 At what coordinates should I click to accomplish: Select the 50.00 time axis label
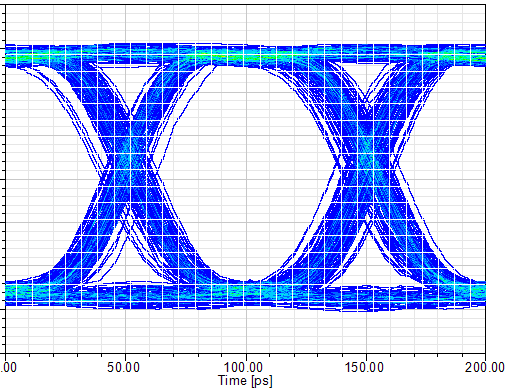(123, 368)
